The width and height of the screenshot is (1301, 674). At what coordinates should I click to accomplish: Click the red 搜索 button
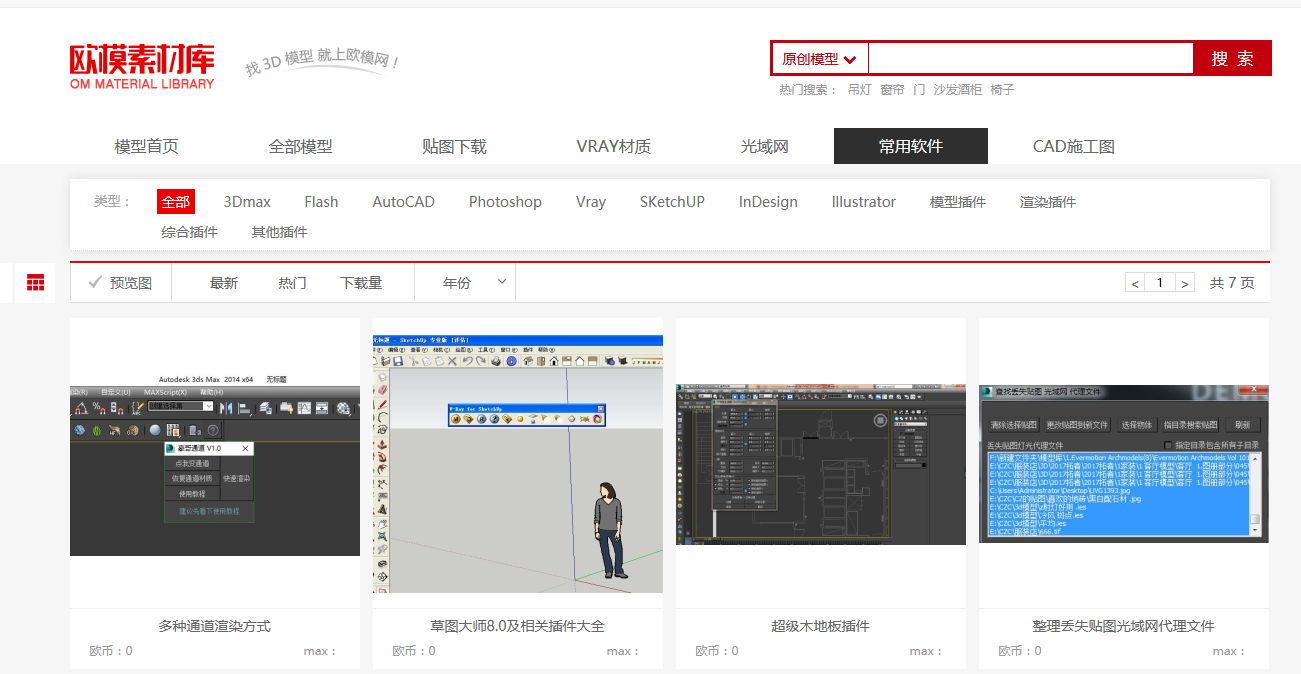point(1232,58)
